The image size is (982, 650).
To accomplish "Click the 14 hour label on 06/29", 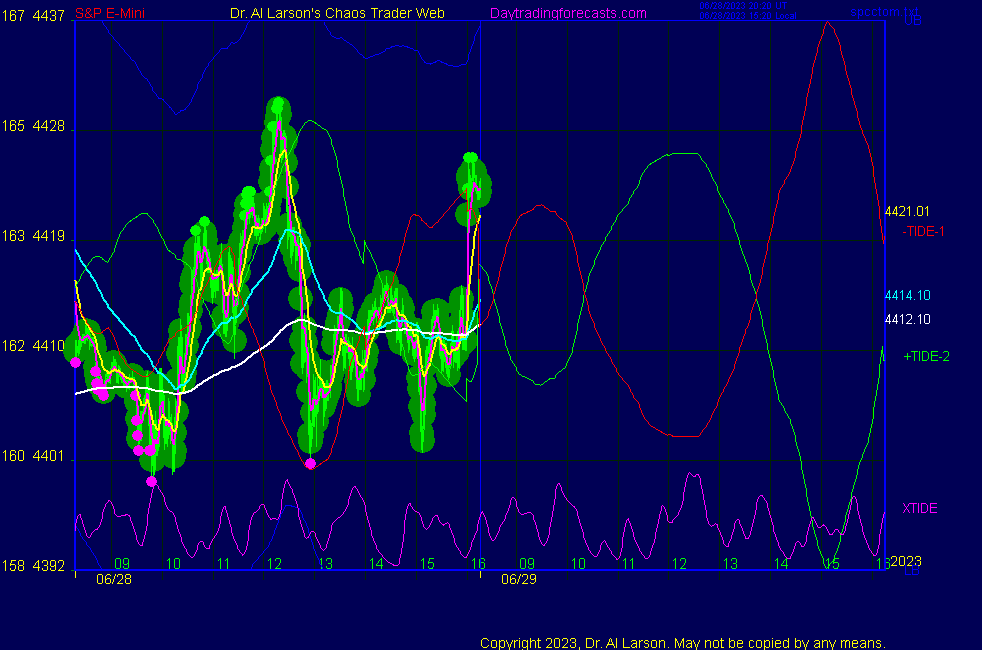I will pyautogui.click(x=781, y=564).
